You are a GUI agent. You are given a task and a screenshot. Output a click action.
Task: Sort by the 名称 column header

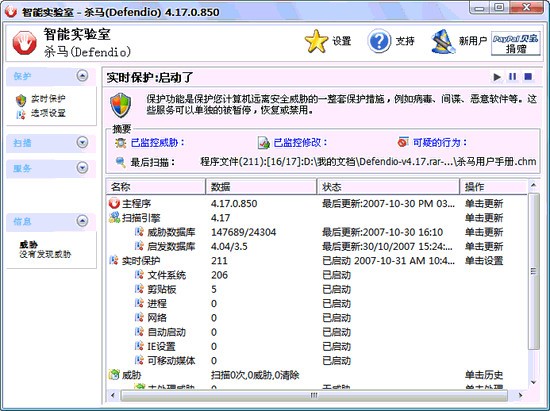tap(156, 187)
